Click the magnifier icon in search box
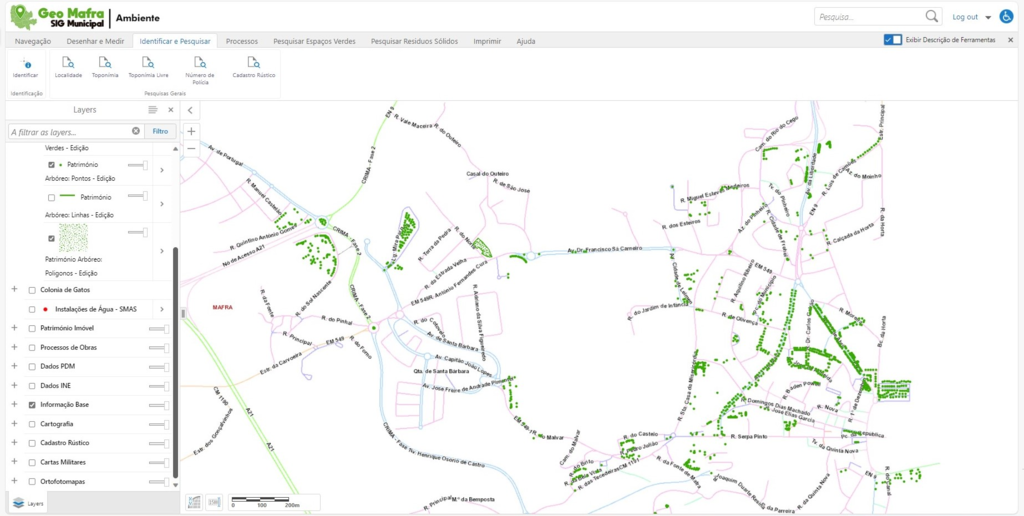This screenshot has width=1024, height=516. [932, 17]
